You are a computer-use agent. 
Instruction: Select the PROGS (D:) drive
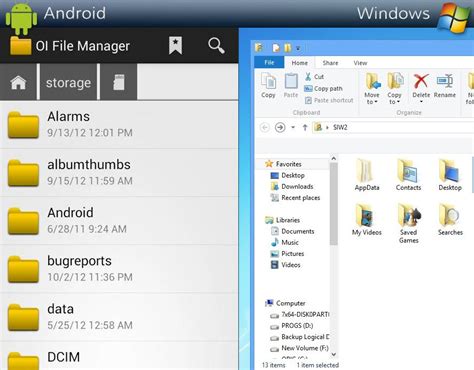coord(292,326)
